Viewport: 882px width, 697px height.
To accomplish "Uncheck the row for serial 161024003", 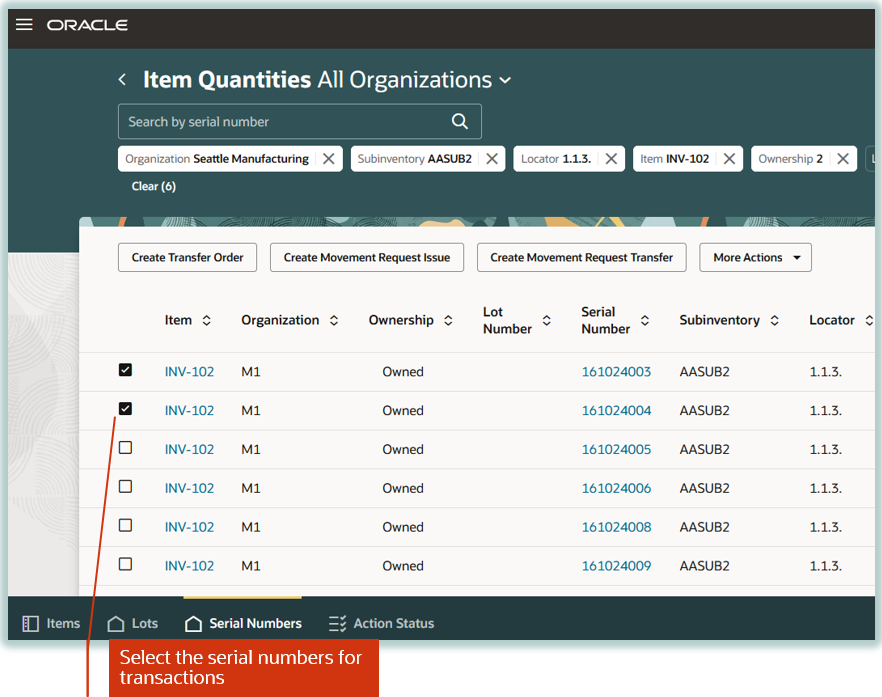I will point(125,370).
